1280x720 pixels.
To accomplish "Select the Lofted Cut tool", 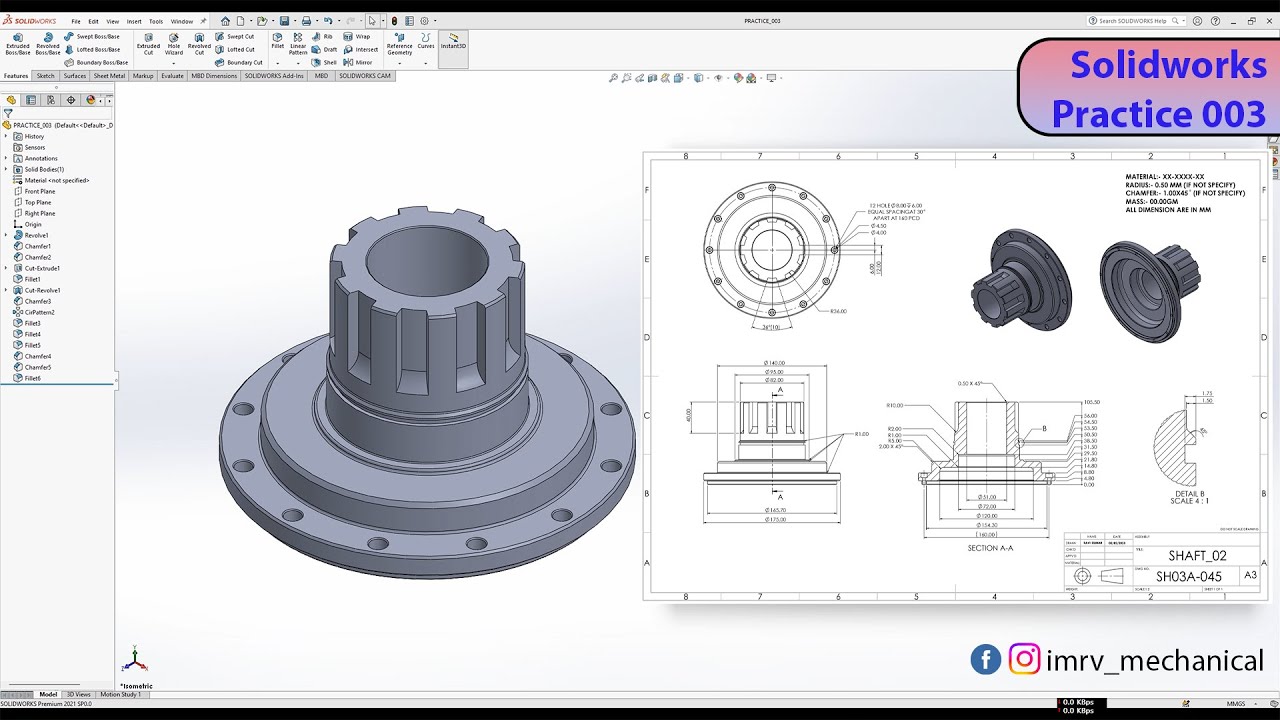I will click(235, 49).
